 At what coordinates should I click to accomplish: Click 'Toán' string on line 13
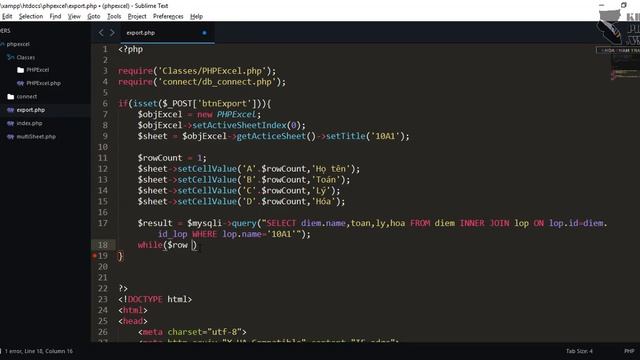tap(326, 180)
